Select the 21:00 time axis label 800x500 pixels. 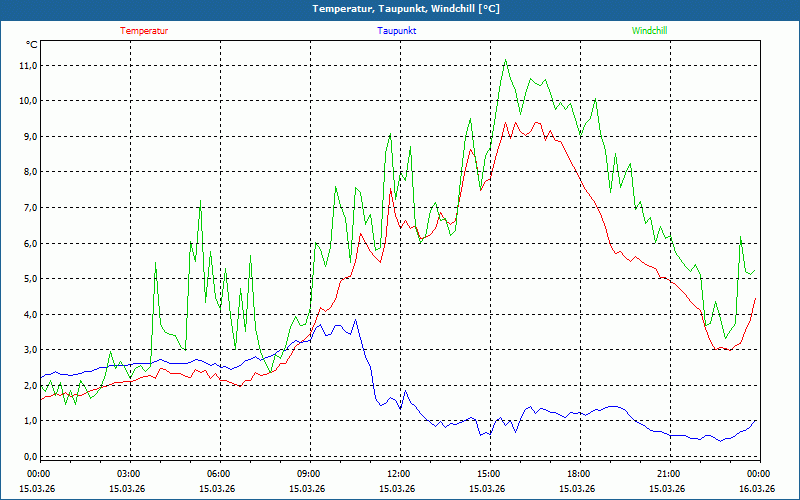[668, 474]
